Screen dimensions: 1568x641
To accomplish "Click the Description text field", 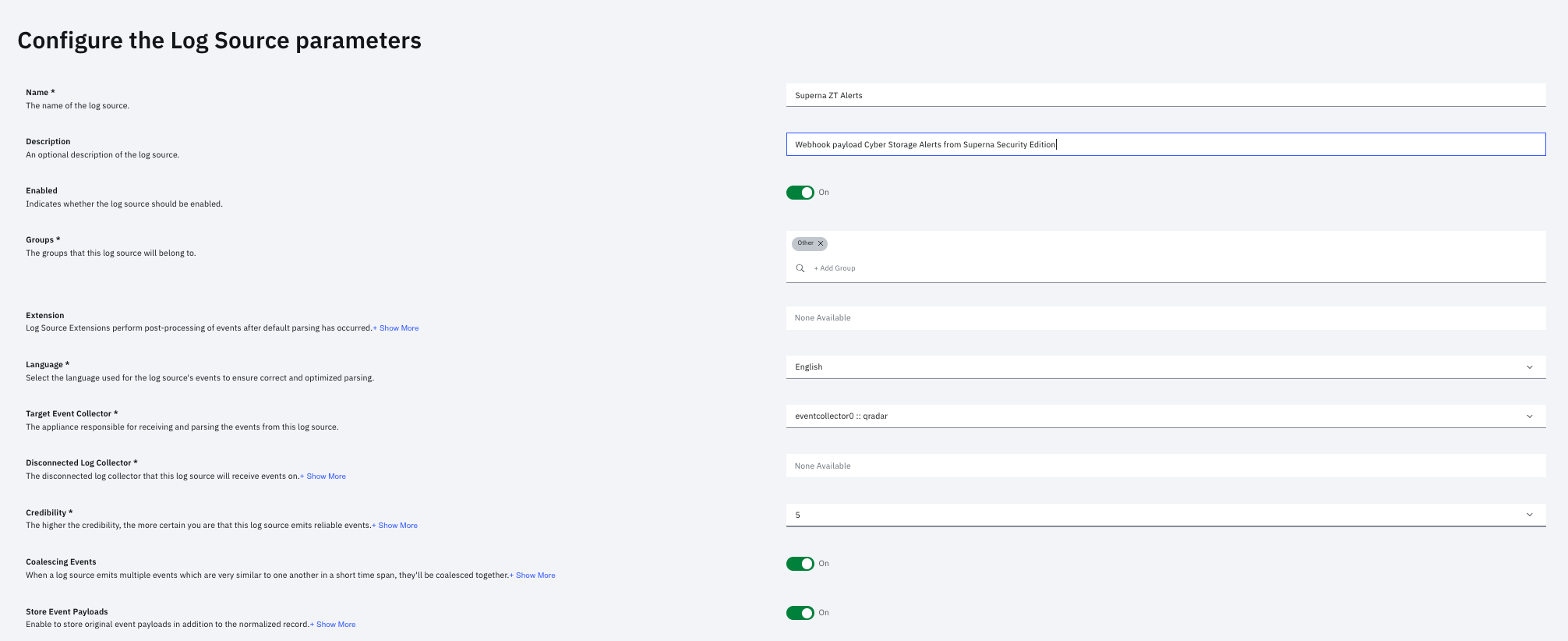I will (x=1164, y=144).
